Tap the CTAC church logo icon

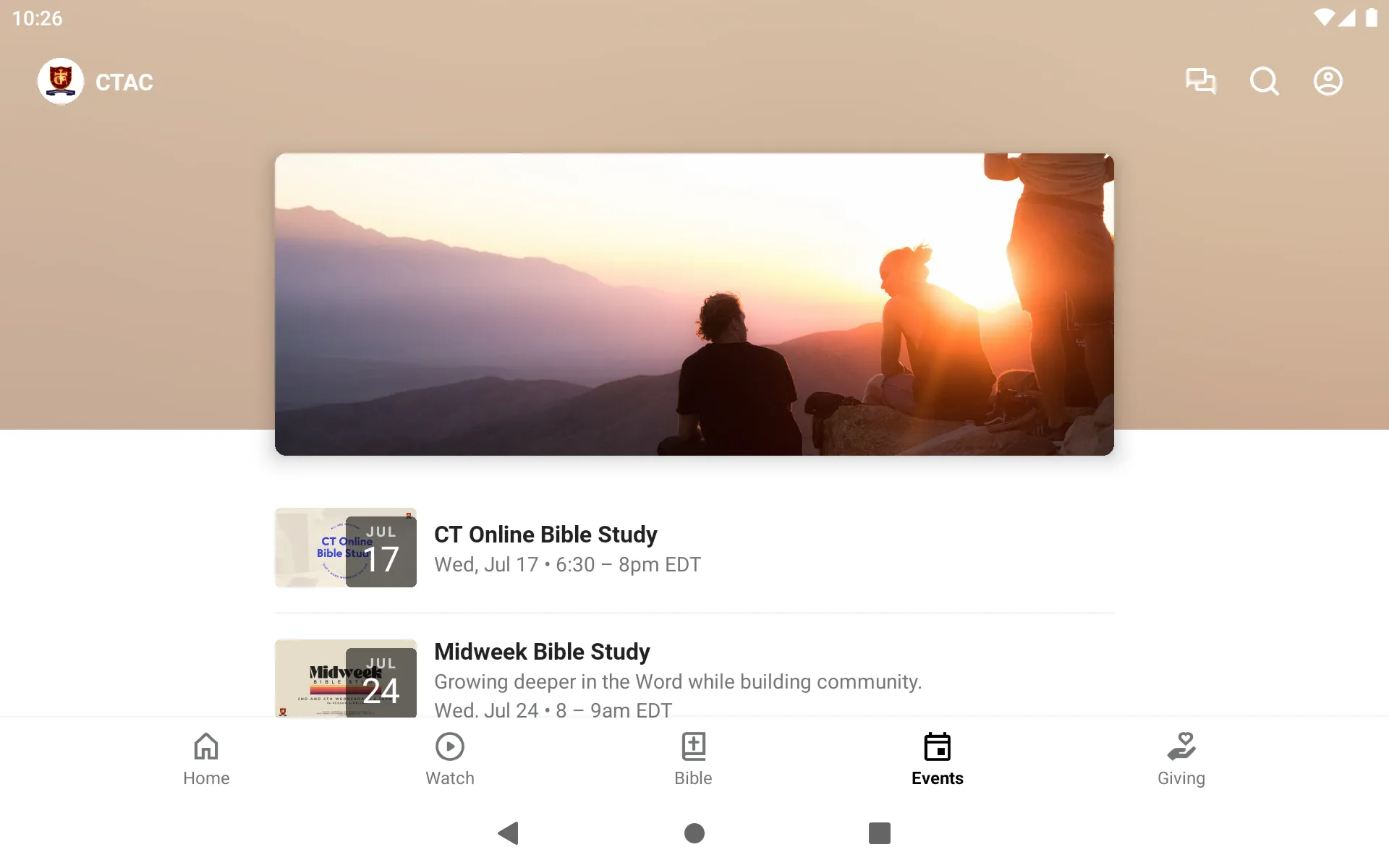tap(60, 80)
